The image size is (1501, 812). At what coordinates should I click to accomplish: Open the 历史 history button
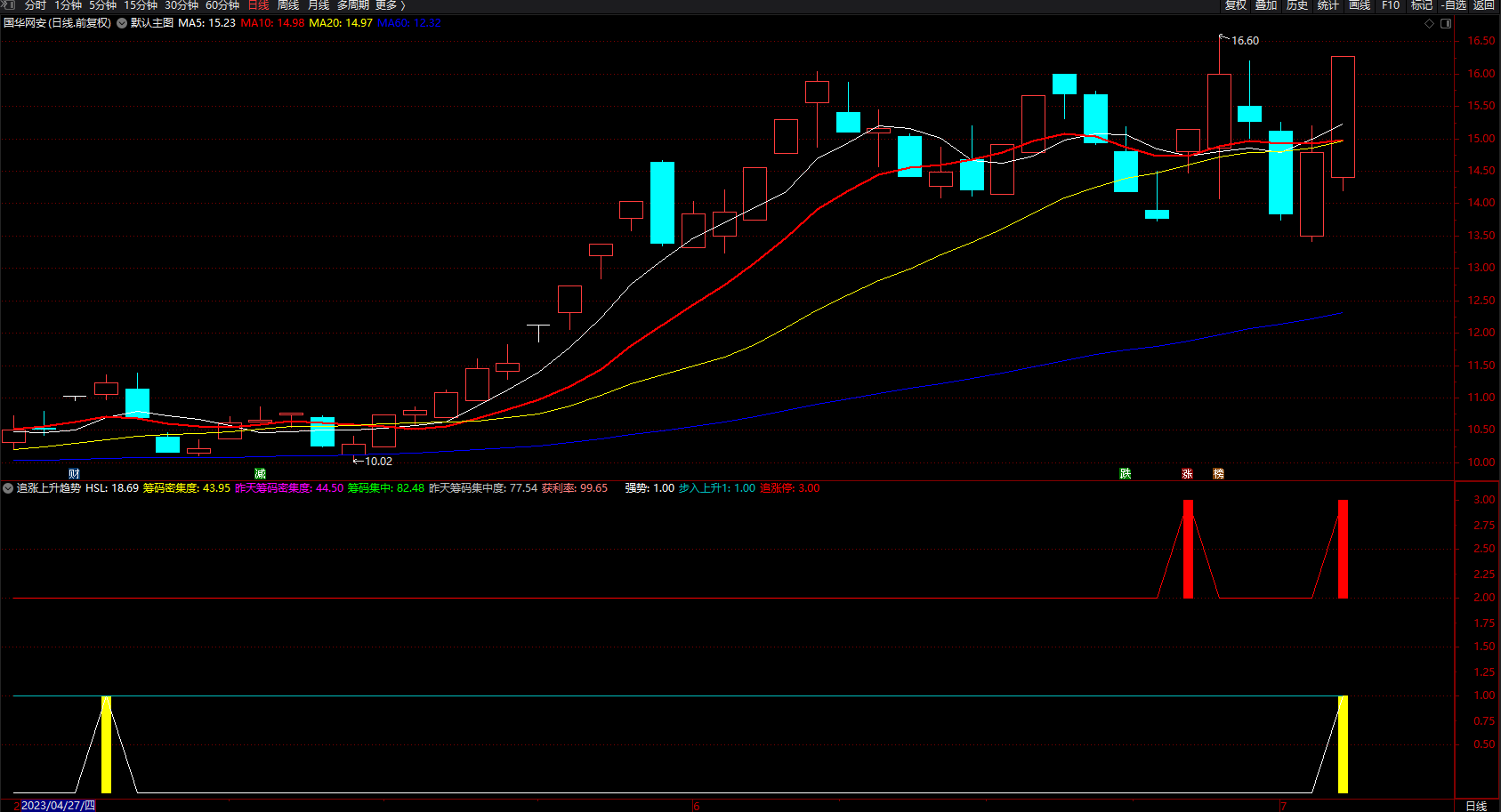click(1297, 5)
